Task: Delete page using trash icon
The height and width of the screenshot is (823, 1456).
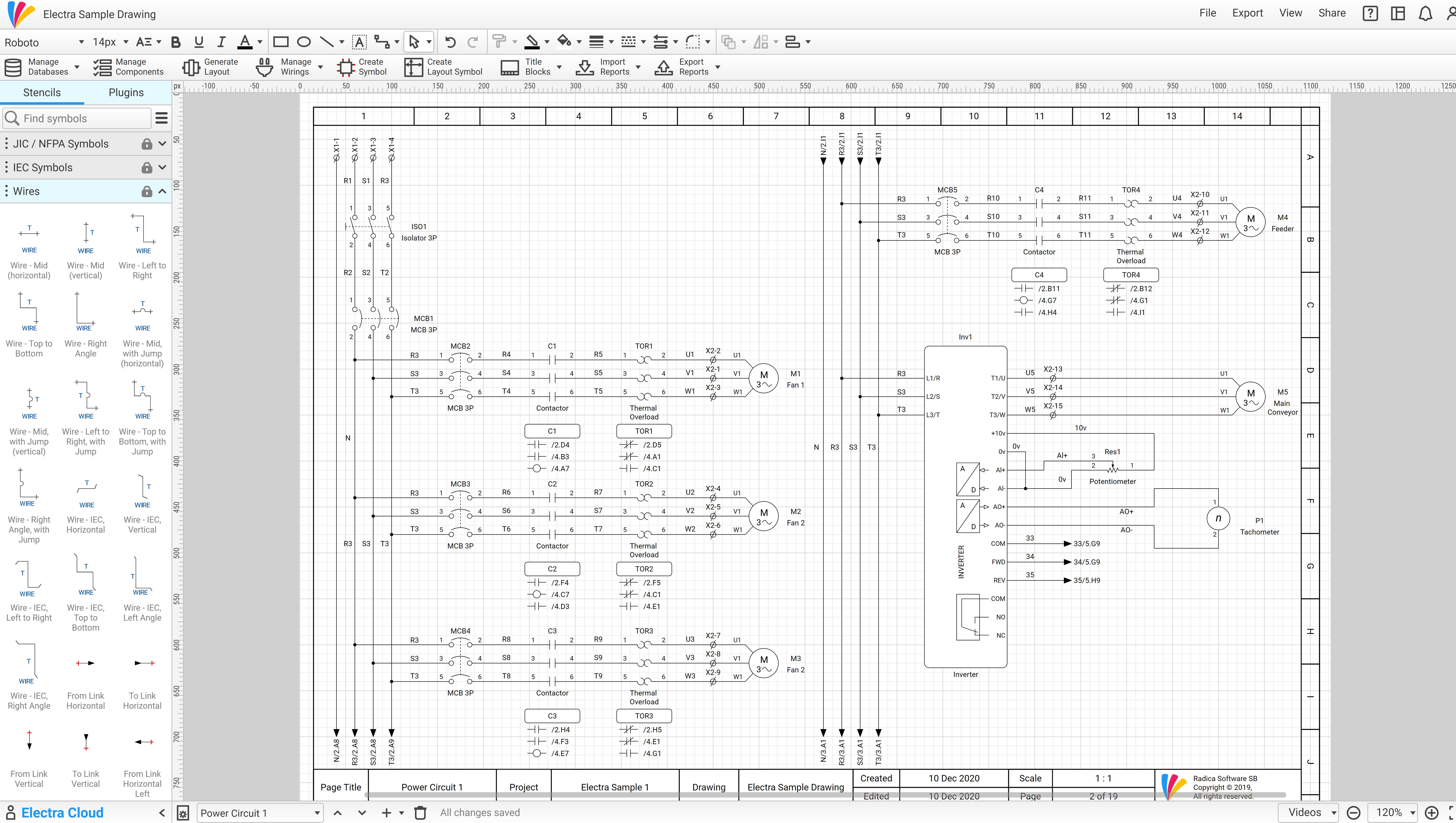Action: point(420,813)
